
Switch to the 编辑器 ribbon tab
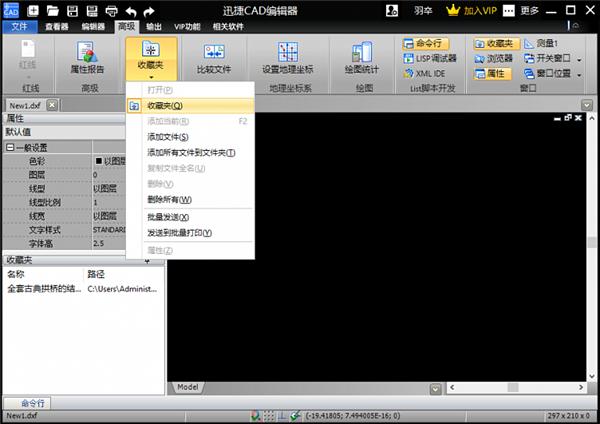(93, 26)
